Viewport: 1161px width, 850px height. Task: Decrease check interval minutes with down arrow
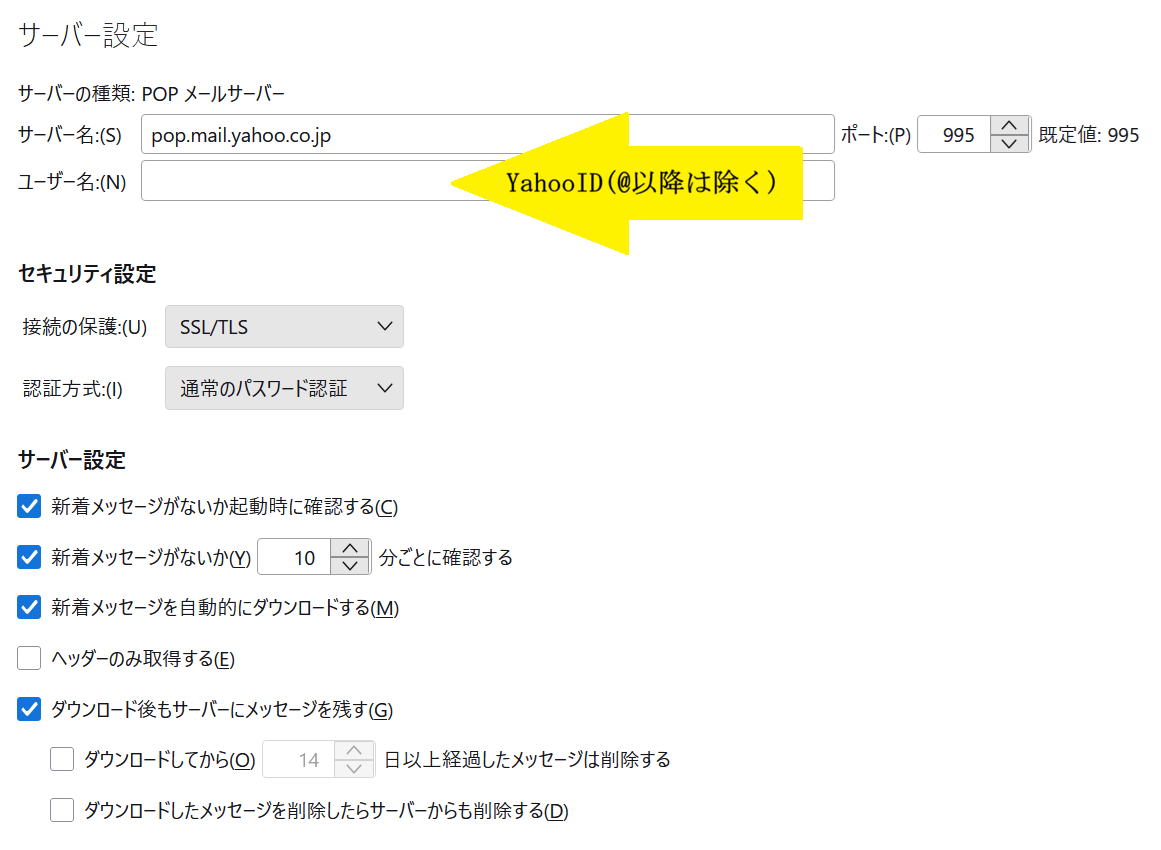[350, 566]
